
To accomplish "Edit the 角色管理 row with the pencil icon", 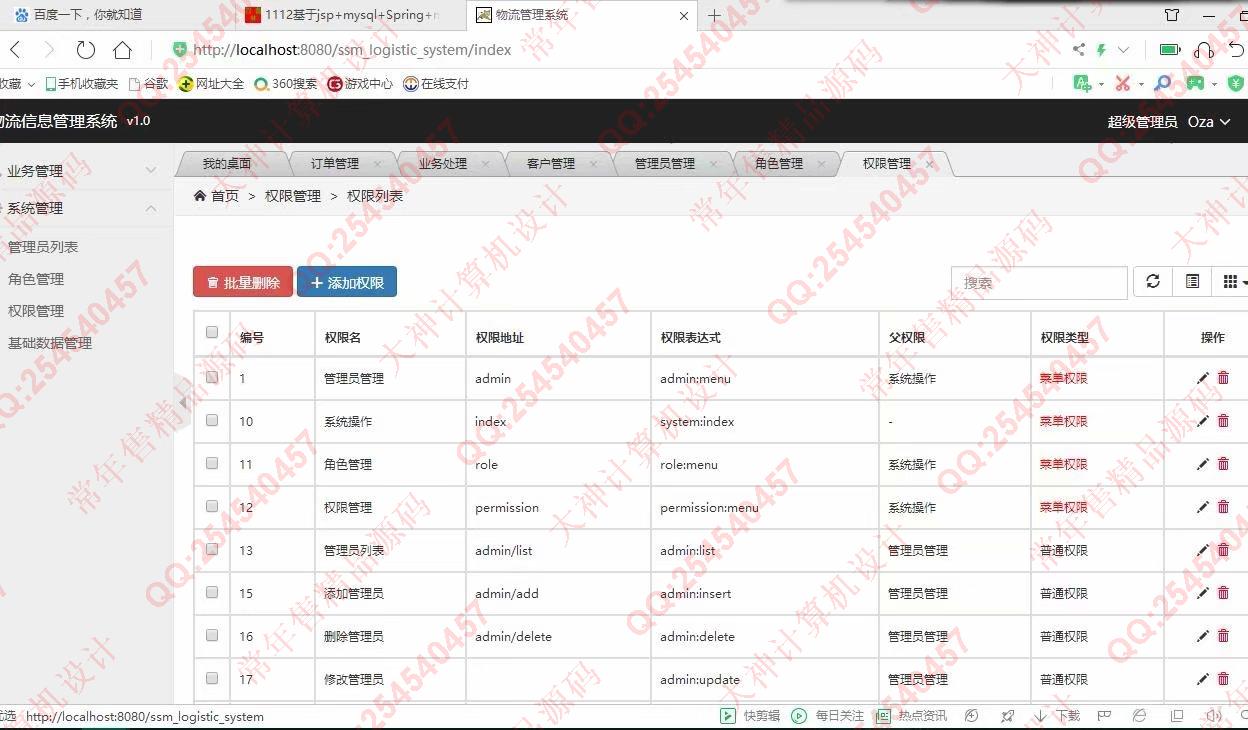I will click(1203, 464).
